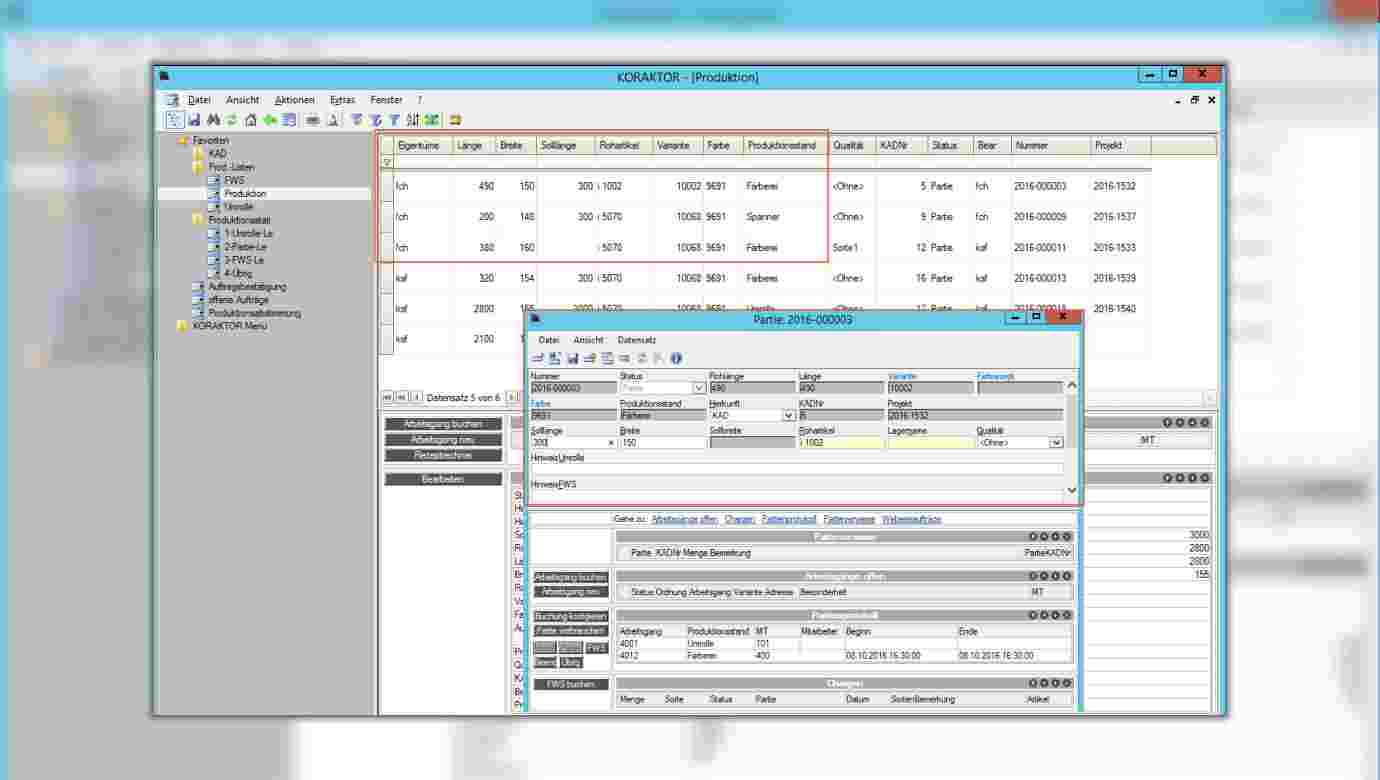Screen dimensions: 1380x780
Task: Toggle the tree view icon in main toolbar
Action: pyautogui.click(x=174, y=120)
